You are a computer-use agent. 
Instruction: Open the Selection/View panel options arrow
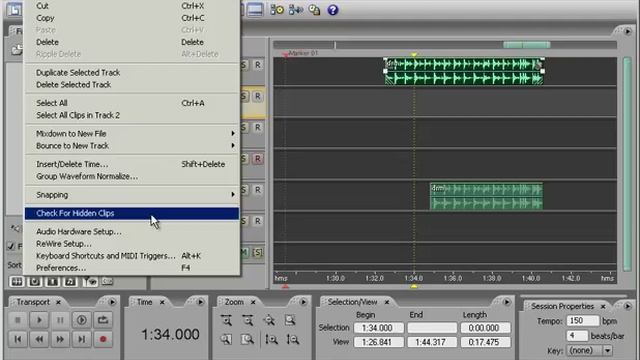click(x=507, y=302)
